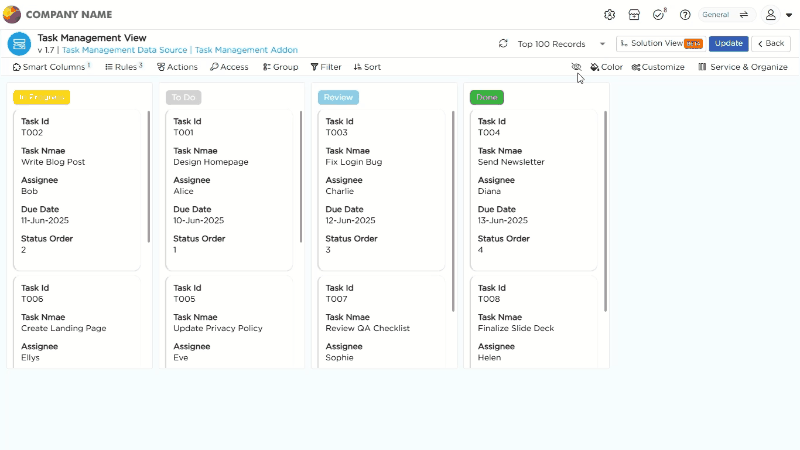Open the user profile dropdown
Screen dimensions: 800x450
775,15
